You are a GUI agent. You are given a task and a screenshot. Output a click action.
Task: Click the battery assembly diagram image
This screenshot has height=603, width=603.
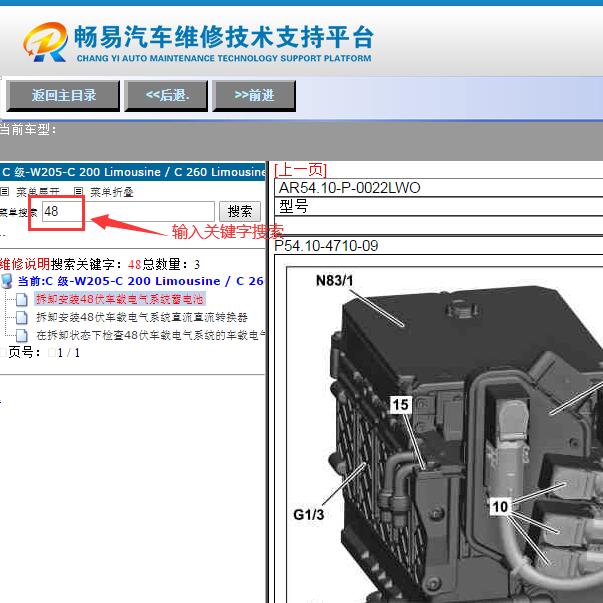pos(445,435)
